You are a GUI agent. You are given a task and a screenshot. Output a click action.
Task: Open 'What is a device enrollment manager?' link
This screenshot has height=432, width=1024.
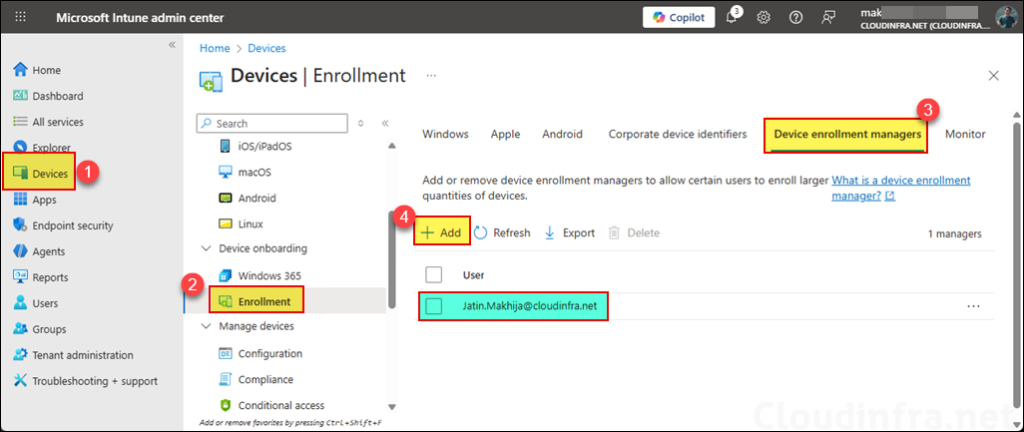click(x=901, y=188)
